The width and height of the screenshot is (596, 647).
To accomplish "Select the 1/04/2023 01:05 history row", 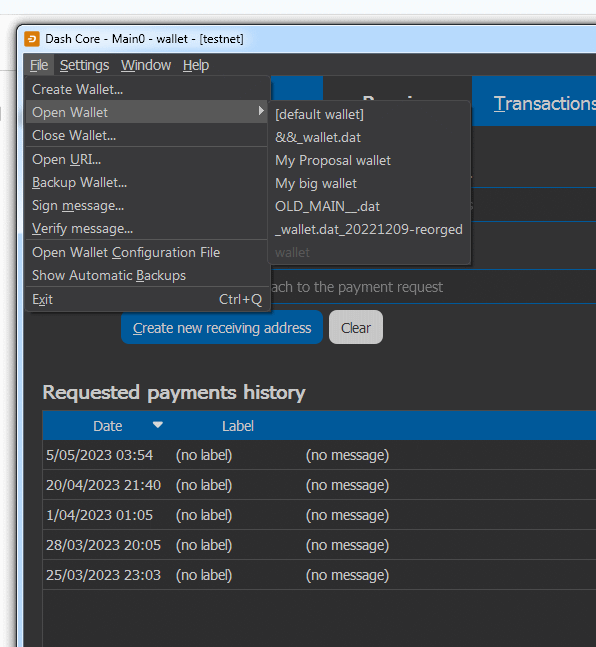I will coord(319,515).
